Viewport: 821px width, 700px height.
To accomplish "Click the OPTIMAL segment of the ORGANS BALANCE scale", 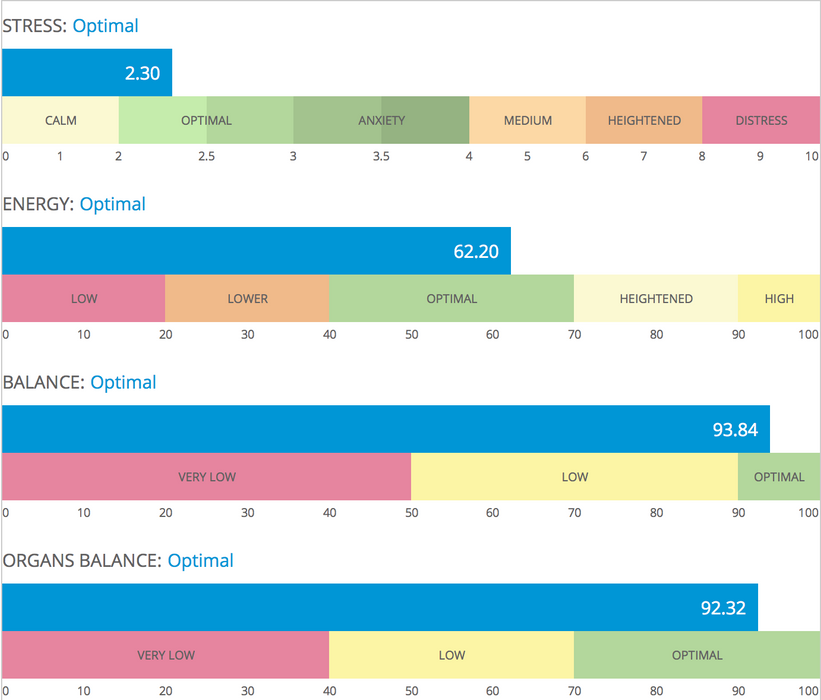I will point(697,655).
